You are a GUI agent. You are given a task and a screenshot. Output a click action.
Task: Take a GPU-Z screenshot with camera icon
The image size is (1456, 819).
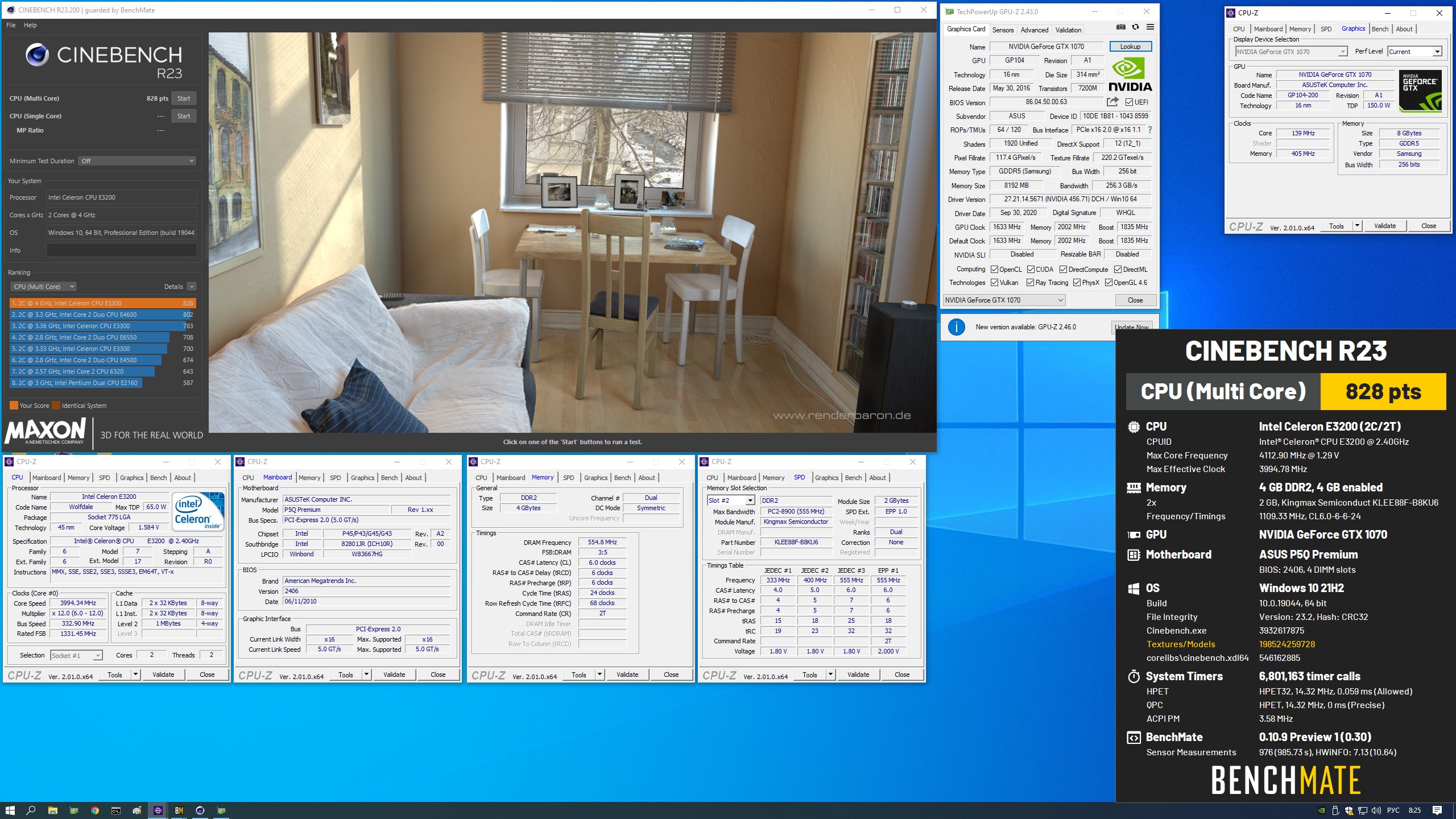click(x=1120, y=27)
